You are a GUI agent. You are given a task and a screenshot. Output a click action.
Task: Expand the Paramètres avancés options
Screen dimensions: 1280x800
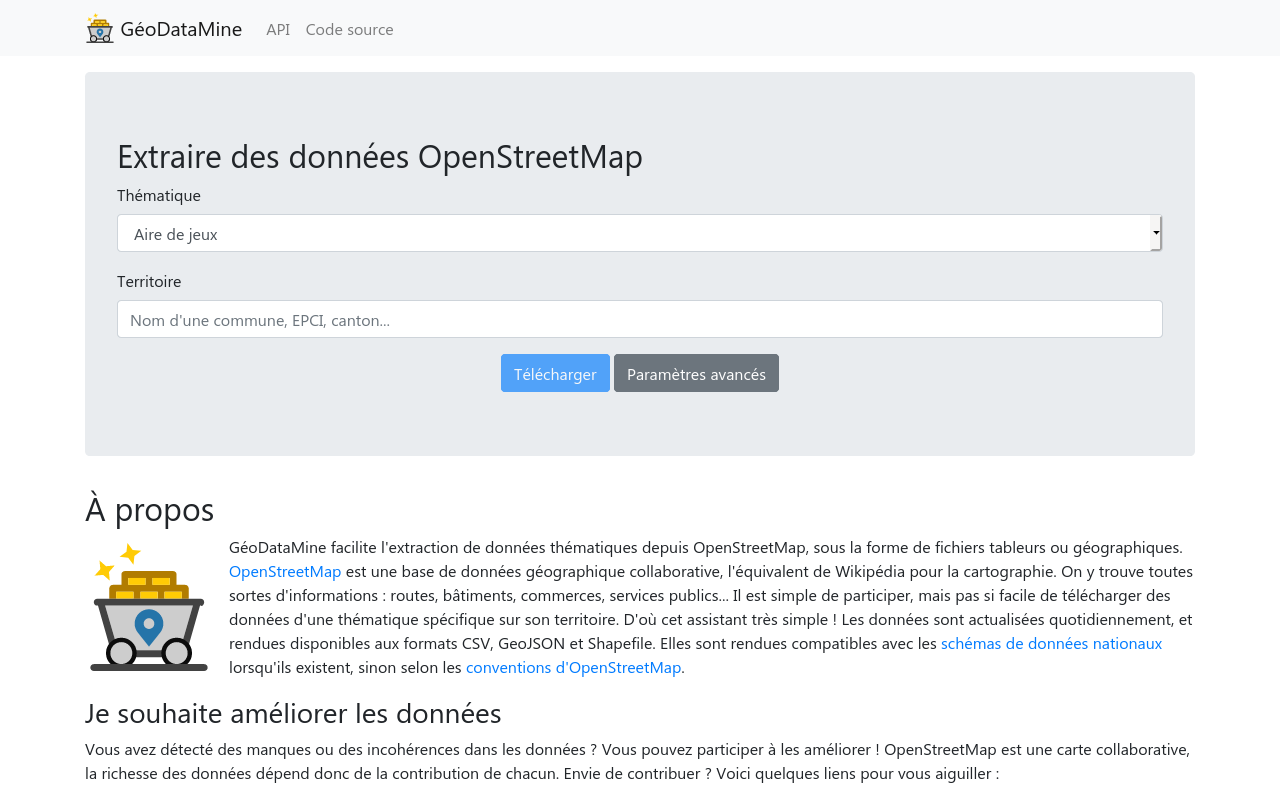[x=696, y=374]
